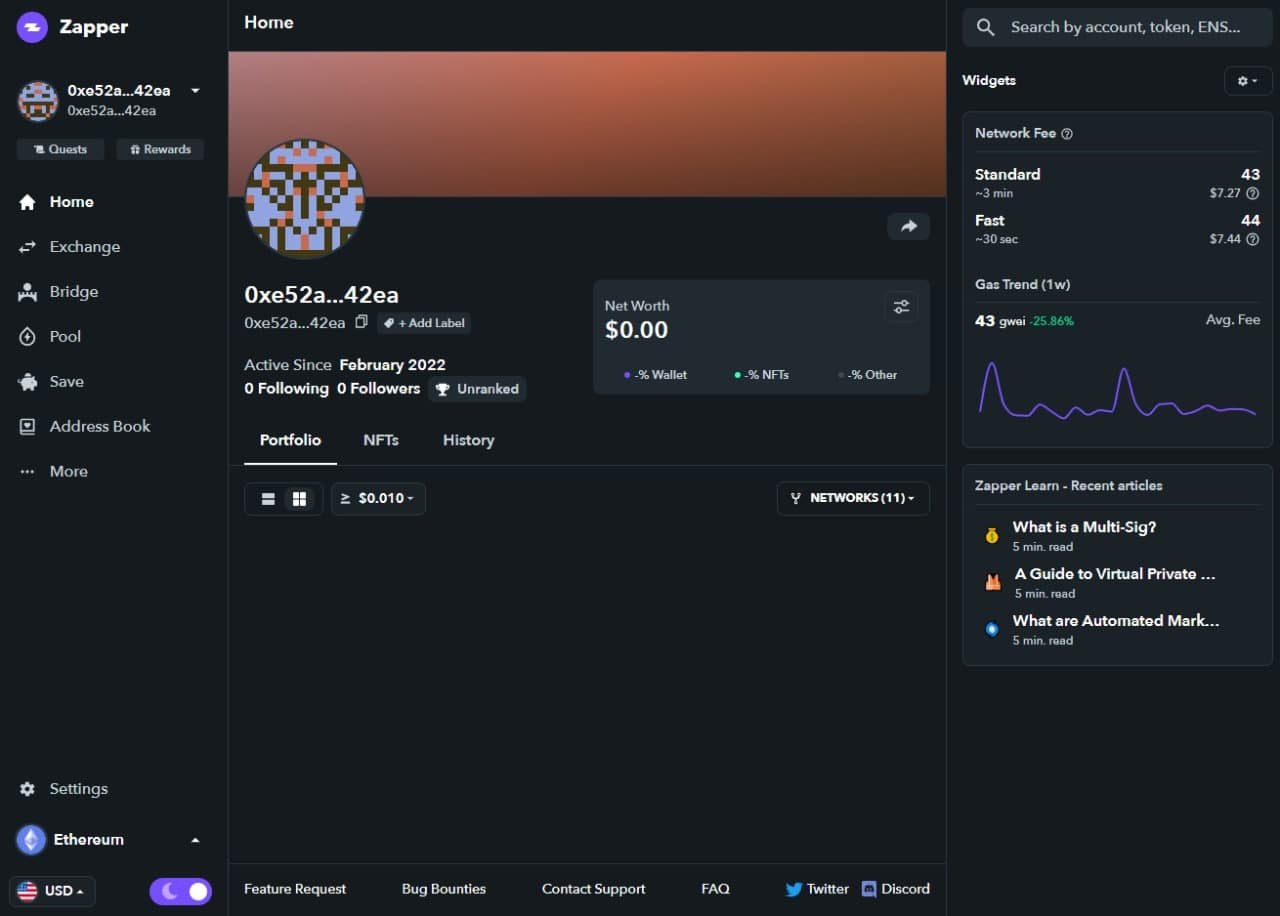
Task: Open the History tab
Action: (x=468, y=440)
